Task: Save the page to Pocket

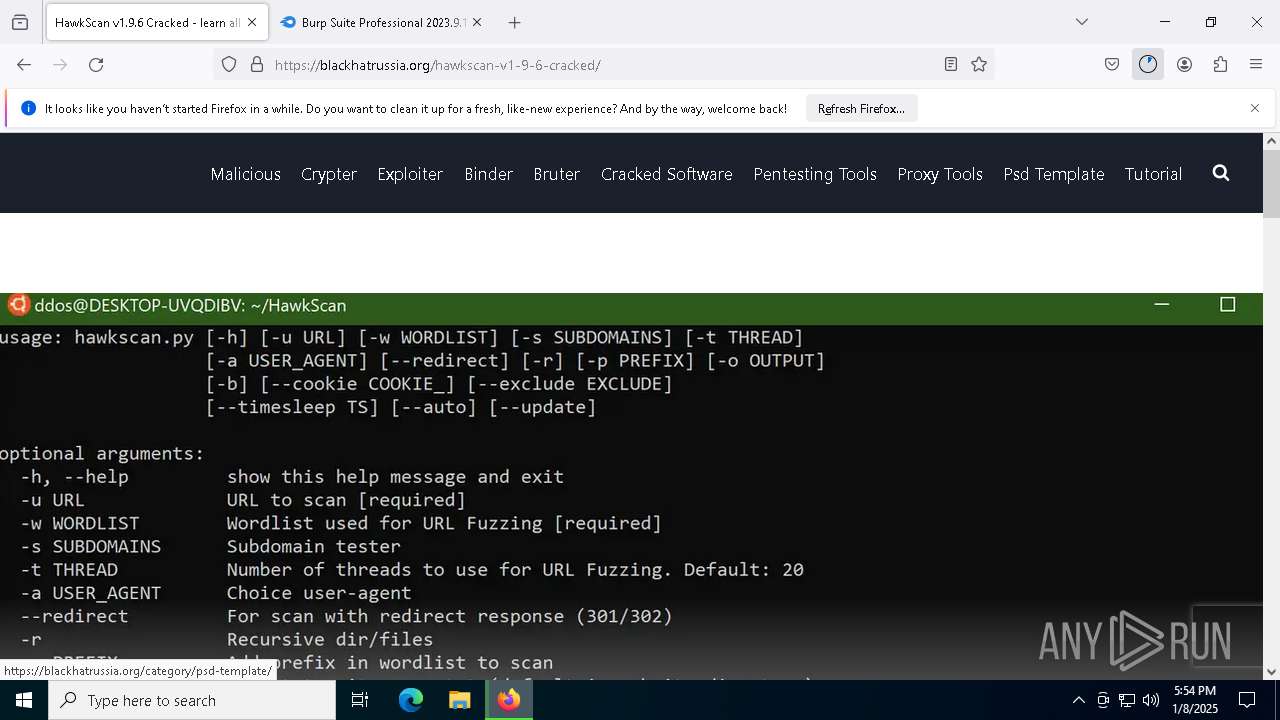Action: coord(1112,65)
